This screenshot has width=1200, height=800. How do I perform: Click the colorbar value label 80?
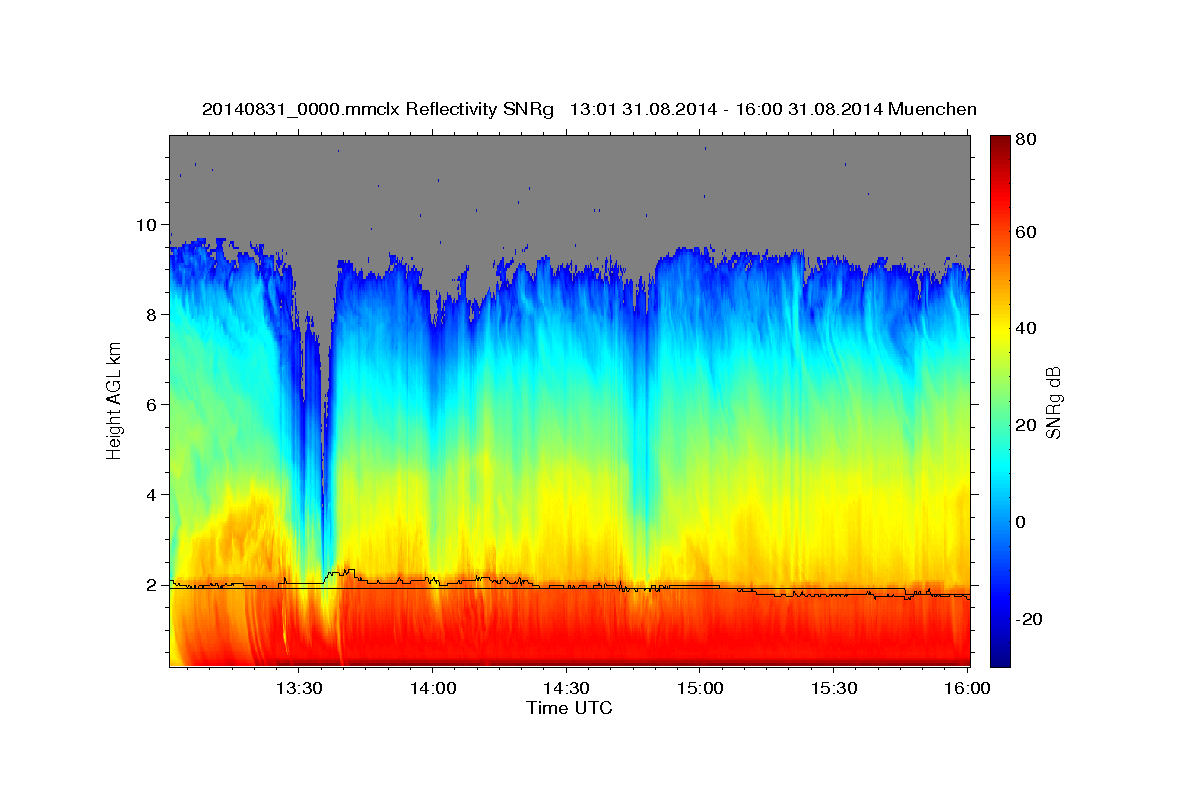pos(1027,139)
